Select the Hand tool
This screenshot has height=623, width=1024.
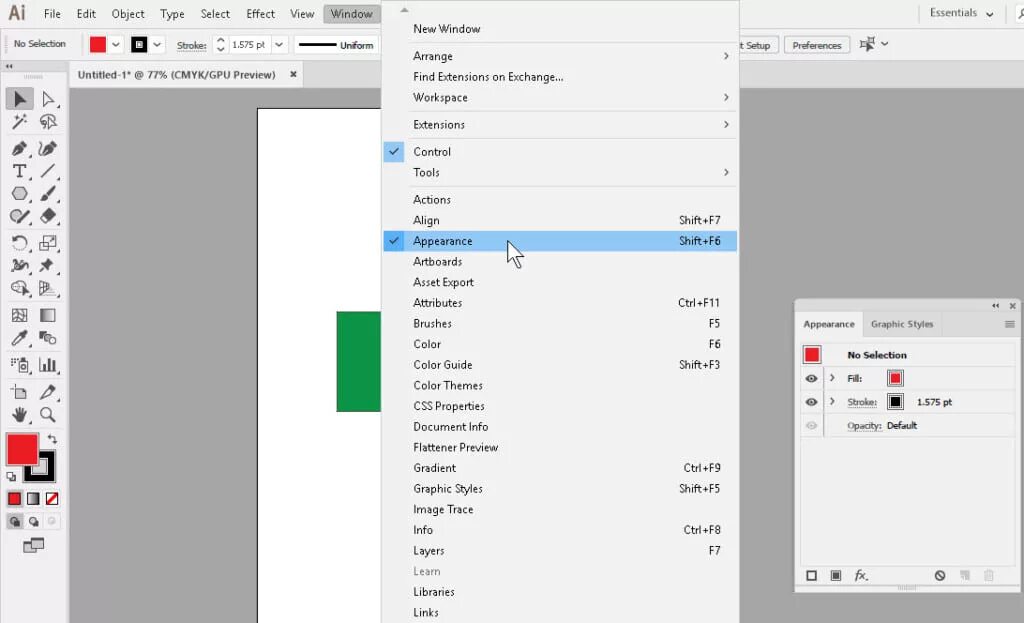point(20,415)
